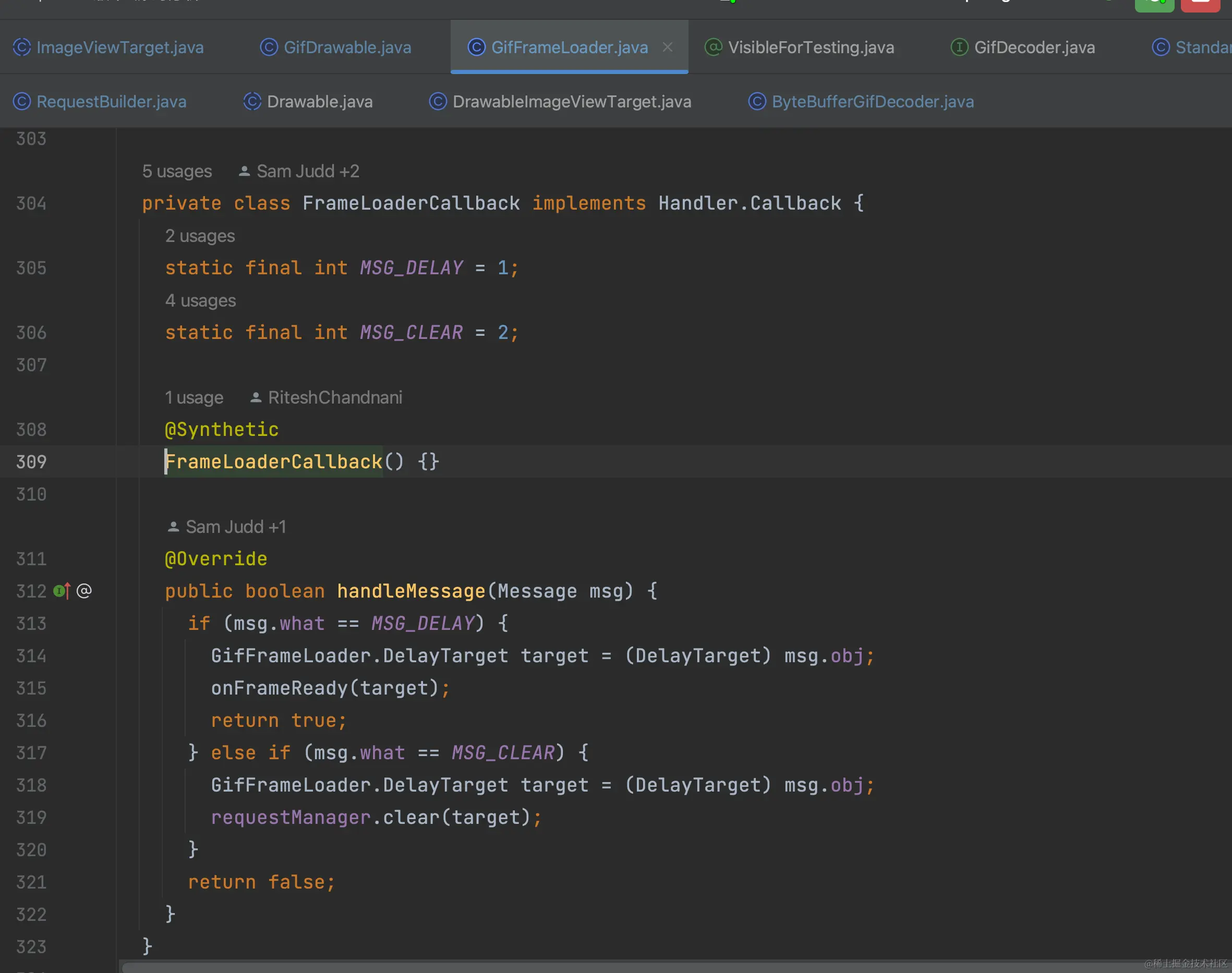This screenshot has width=1232, height=973.
Task: Click the annotation icon on the VisibleForTesting.java tab
Action: tap(713, 47)
